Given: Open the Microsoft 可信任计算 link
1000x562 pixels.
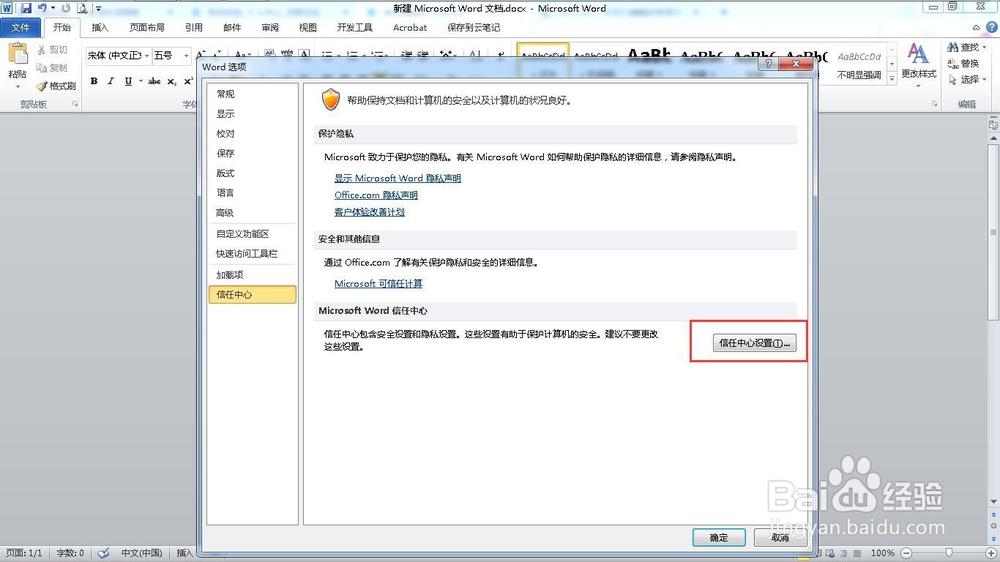Looking at the screenshot, I should 378,283.
